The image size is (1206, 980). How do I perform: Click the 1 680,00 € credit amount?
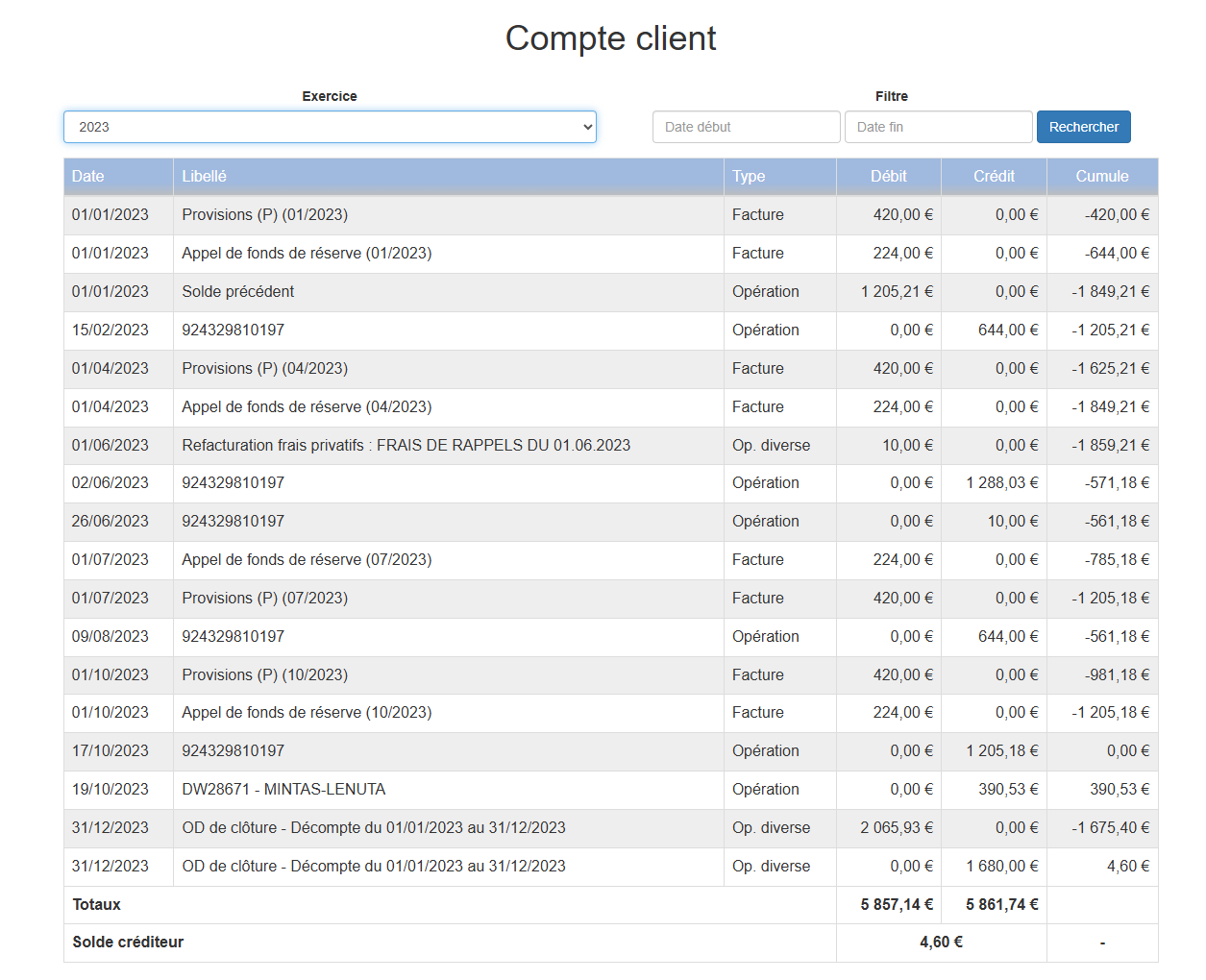click(1001, 866)
